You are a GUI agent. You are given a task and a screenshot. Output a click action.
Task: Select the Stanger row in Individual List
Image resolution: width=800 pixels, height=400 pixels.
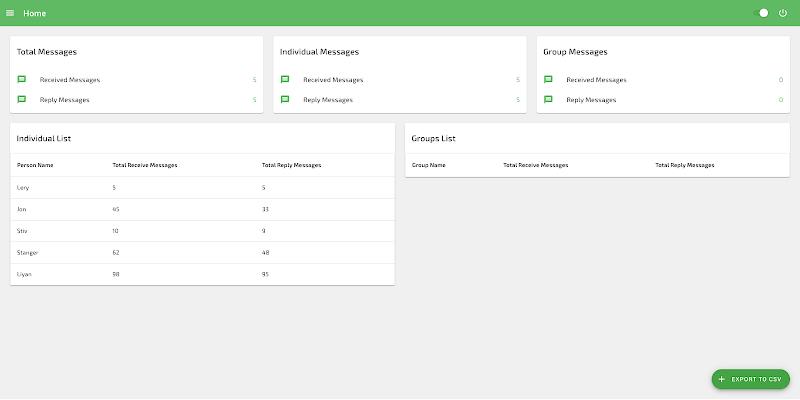(x=202, y=252)
